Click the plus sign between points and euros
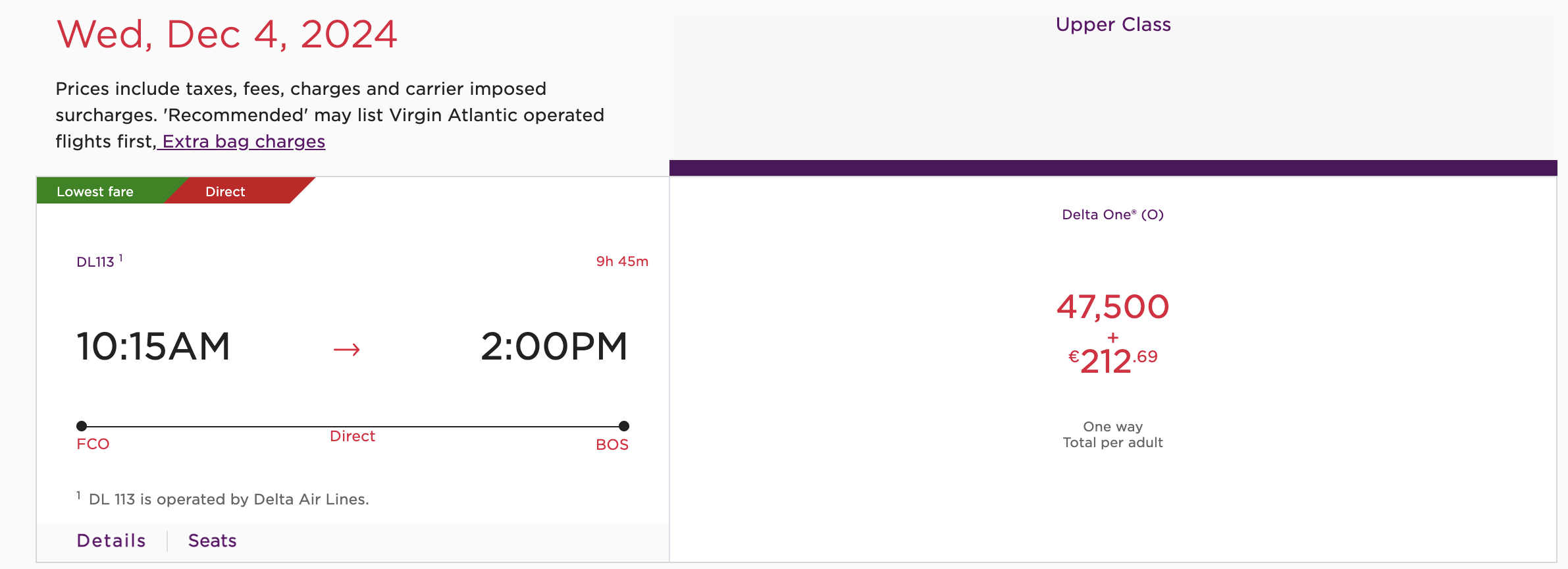 [x=1112, y=338]
